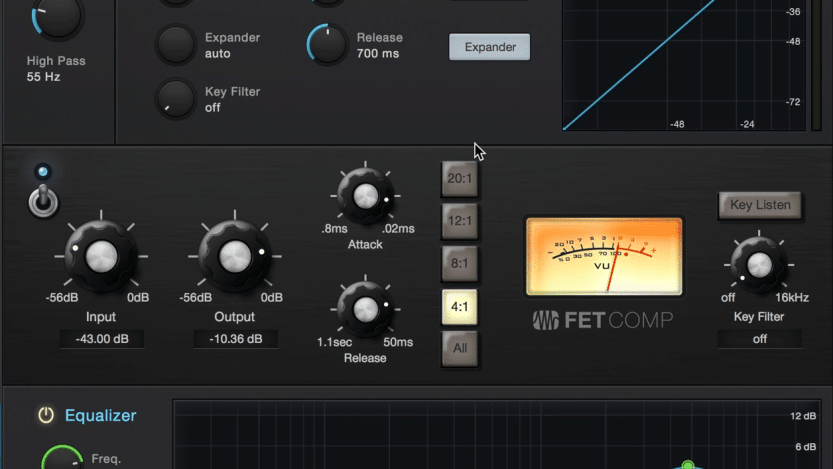Image resolution: width=833 pixels, height=469 pixels.
Task: Click the FET Comp Key Filter knob
Action: pos(759,265)
